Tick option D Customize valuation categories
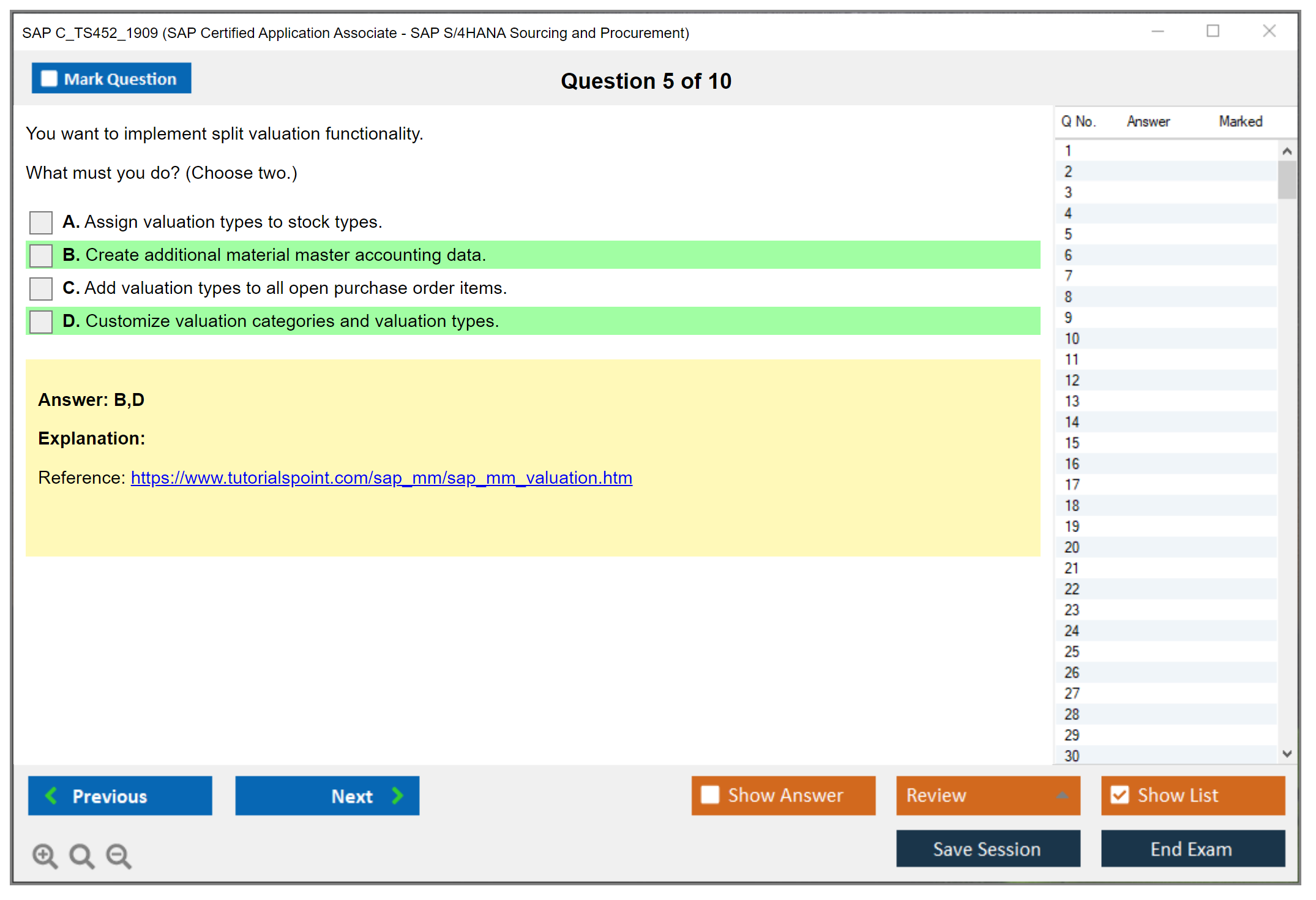Viewport: 1316px width, 900px height. click(x=41, y=321)
